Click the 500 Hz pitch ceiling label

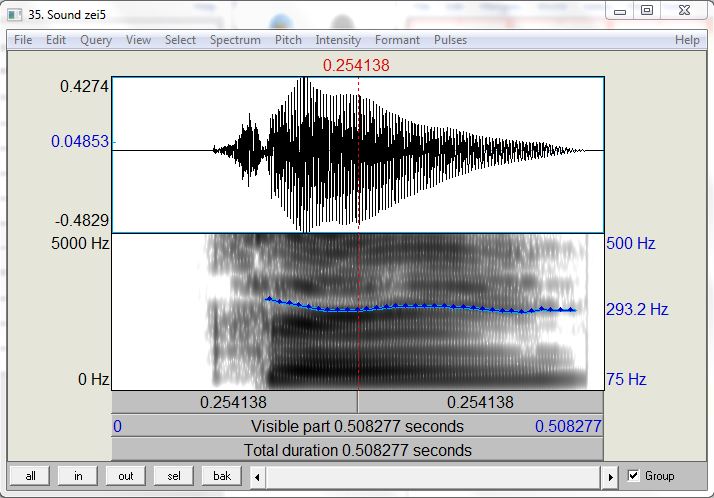[631, 244]
